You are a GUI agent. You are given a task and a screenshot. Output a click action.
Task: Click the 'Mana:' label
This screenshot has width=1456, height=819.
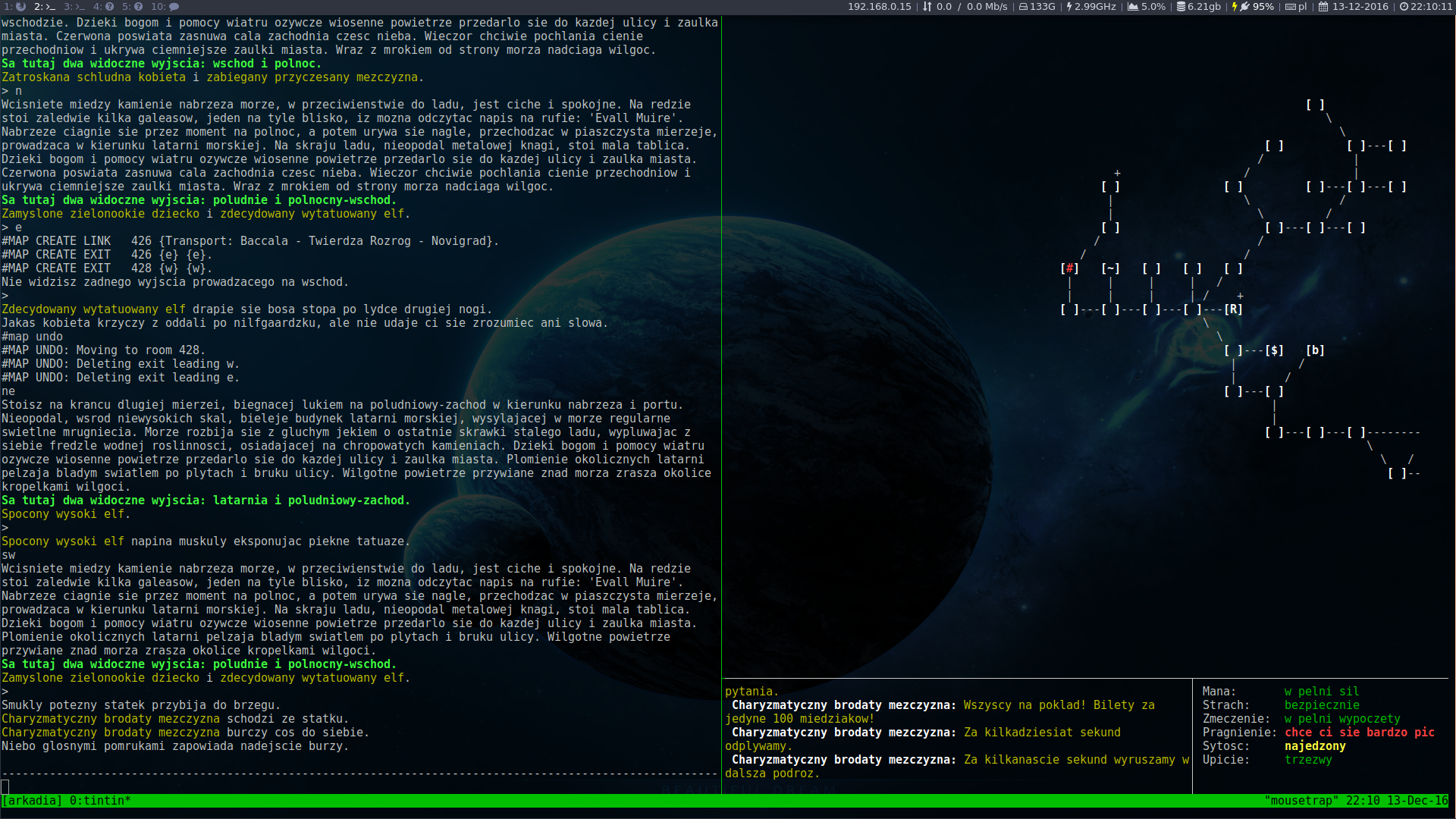[1219, 692]
